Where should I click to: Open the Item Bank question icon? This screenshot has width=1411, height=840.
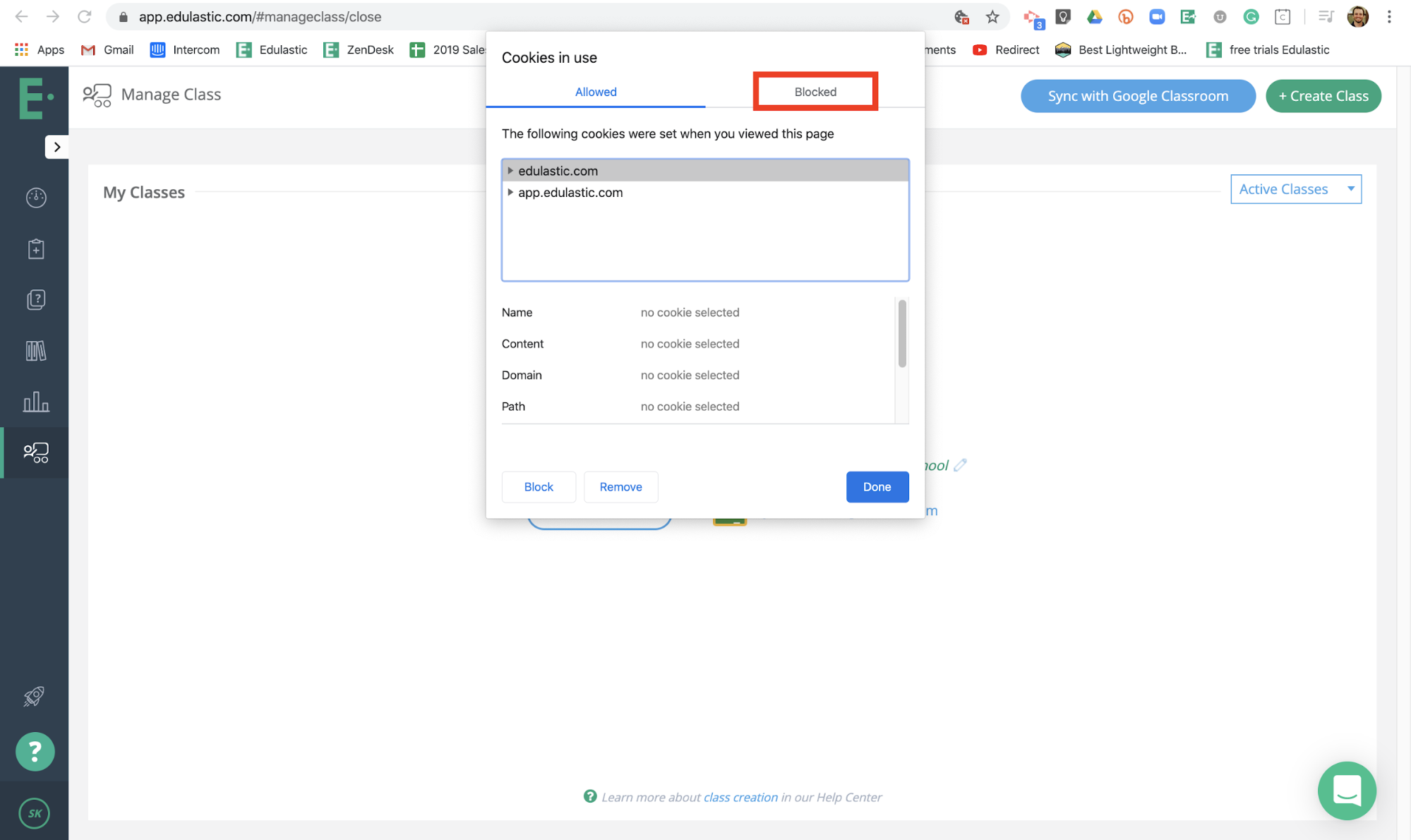pos(35,299)
